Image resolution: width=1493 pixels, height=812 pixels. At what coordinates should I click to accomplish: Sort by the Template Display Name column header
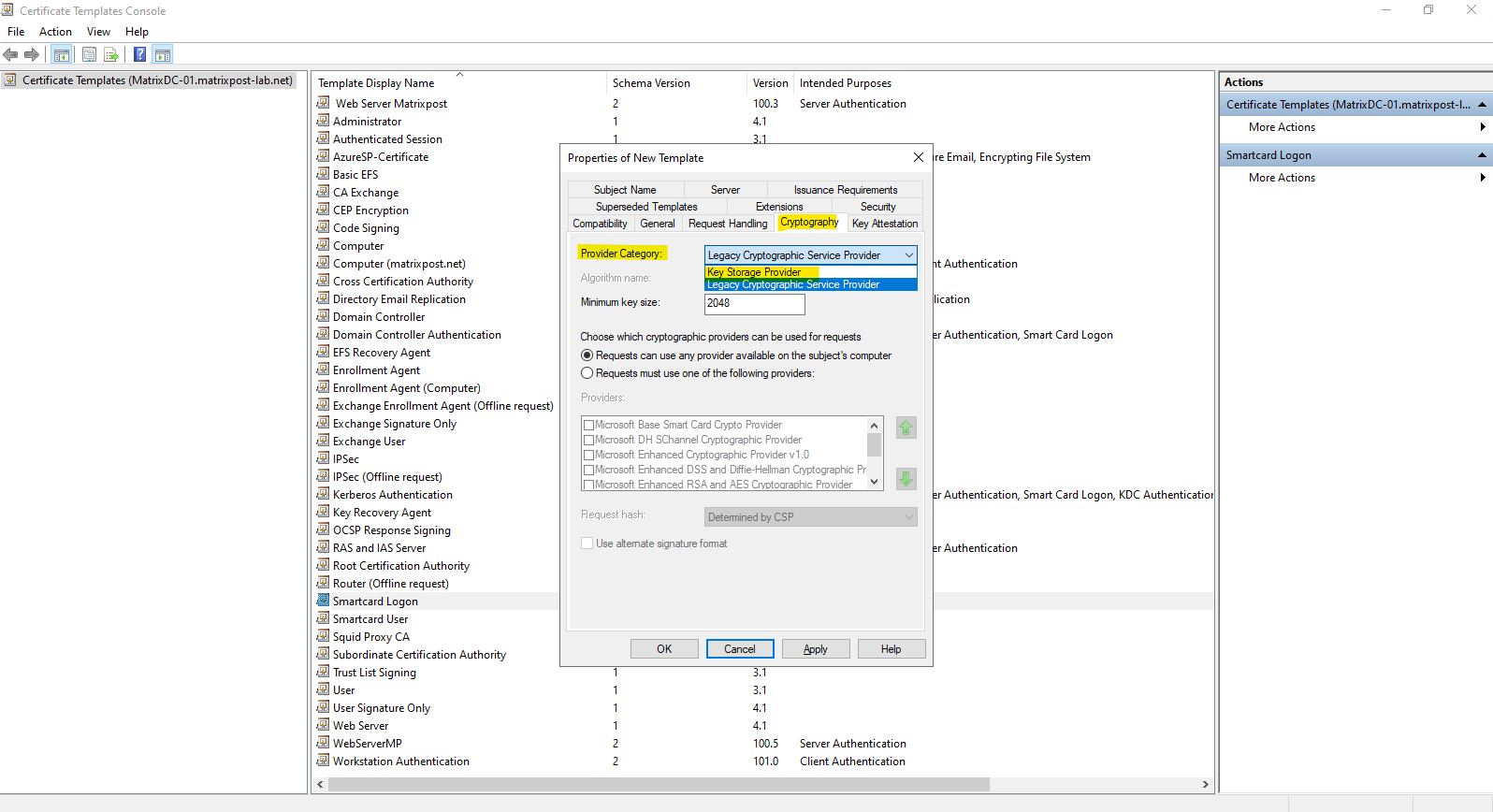[x=458, y=83]
